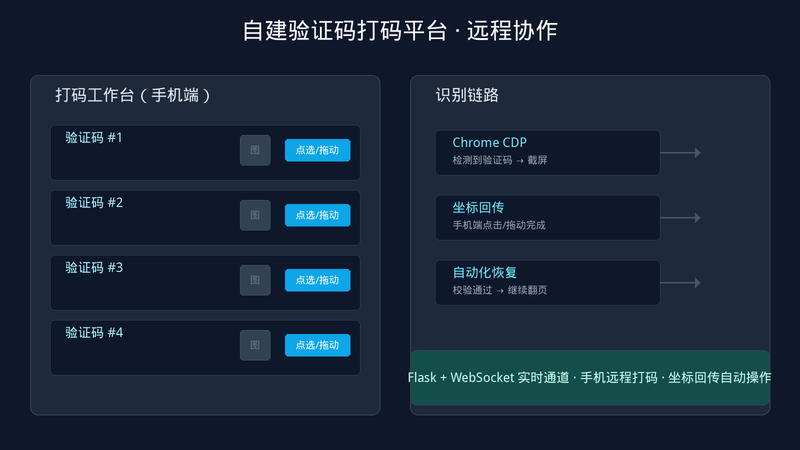Screen dimensions: 800x450
Task: Select the Chrome CDP step card
Action: (x=547, y=153)
